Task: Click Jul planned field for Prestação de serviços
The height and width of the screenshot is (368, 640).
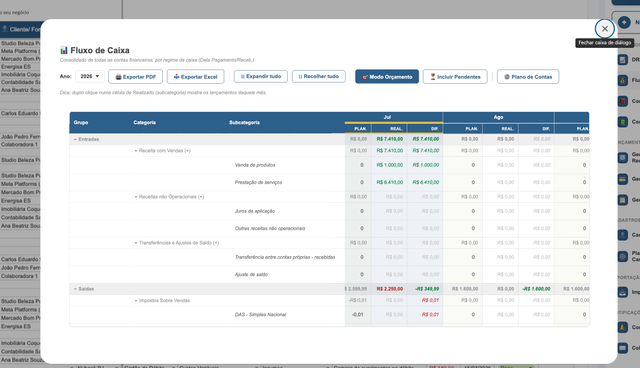Action: 358,182
